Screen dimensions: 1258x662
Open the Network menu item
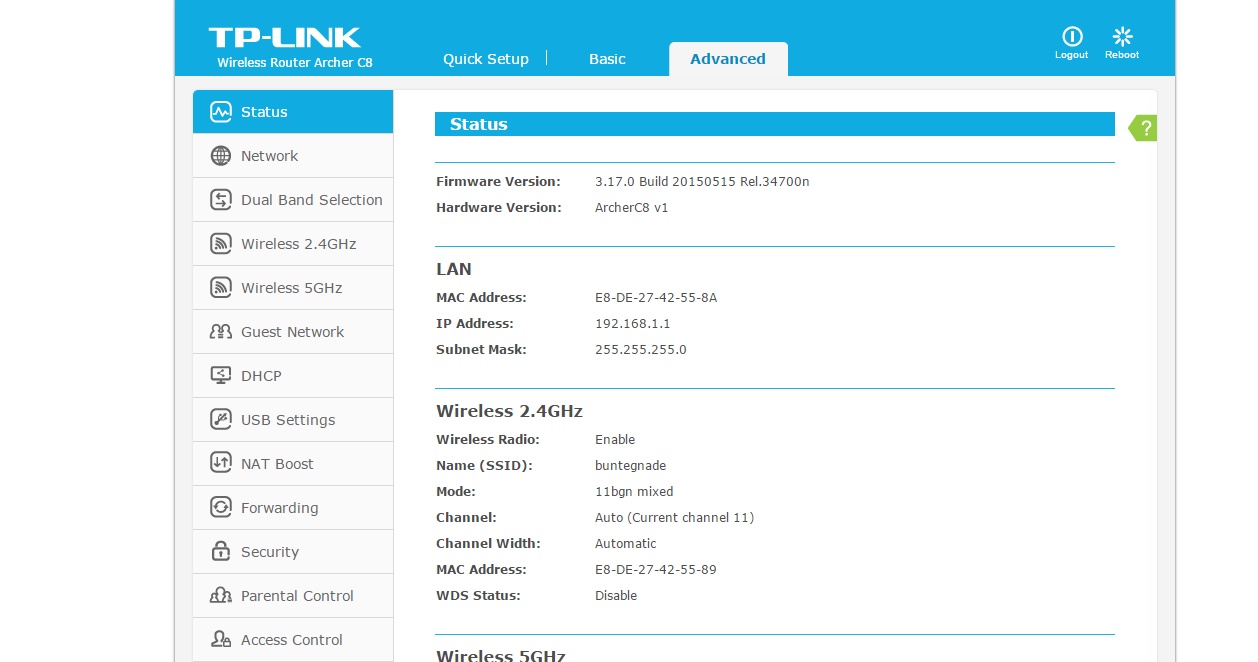click(293, 156)
